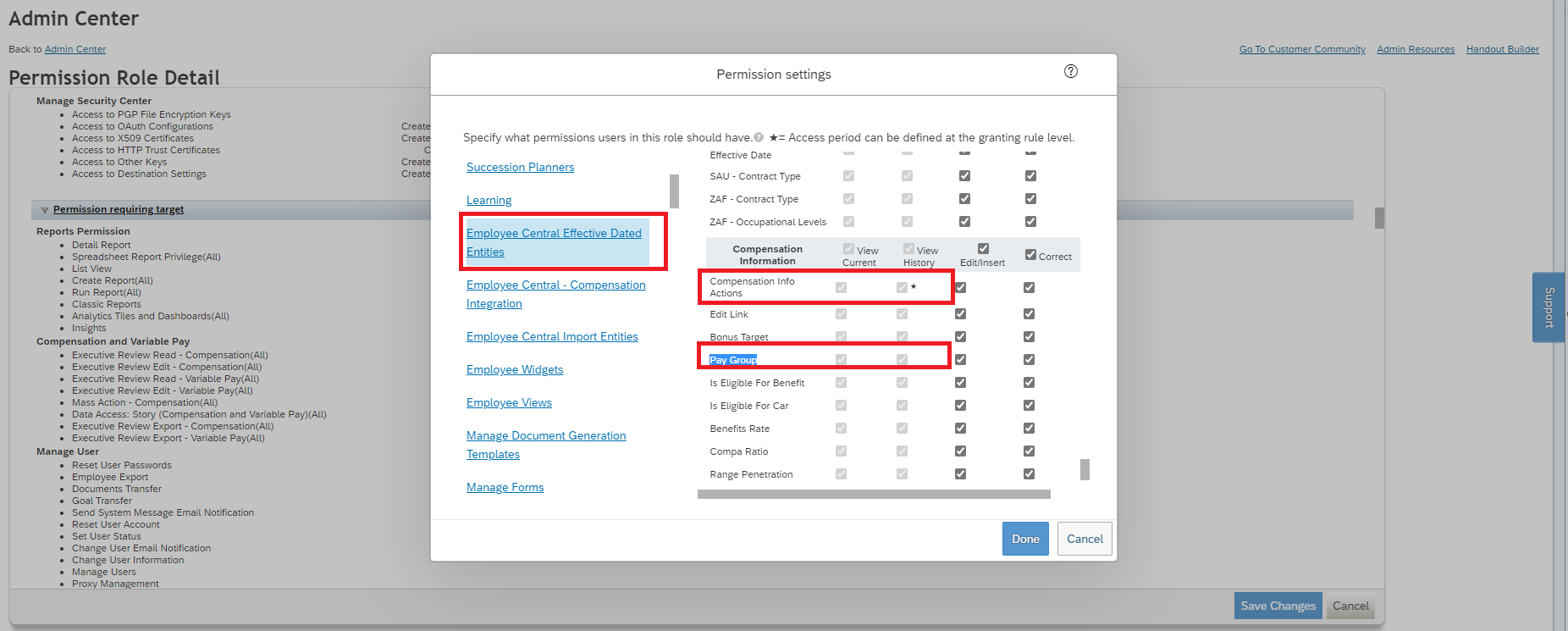Viewport: 1568px width, 631px height.
Task: Click the 'Insights' report permission entry
Action: 89,328
